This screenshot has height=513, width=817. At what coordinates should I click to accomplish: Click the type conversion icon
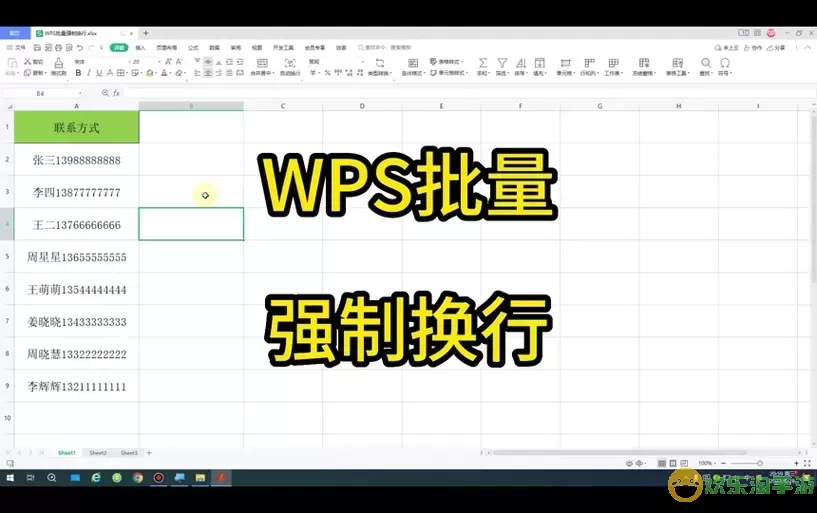point(380,63)
